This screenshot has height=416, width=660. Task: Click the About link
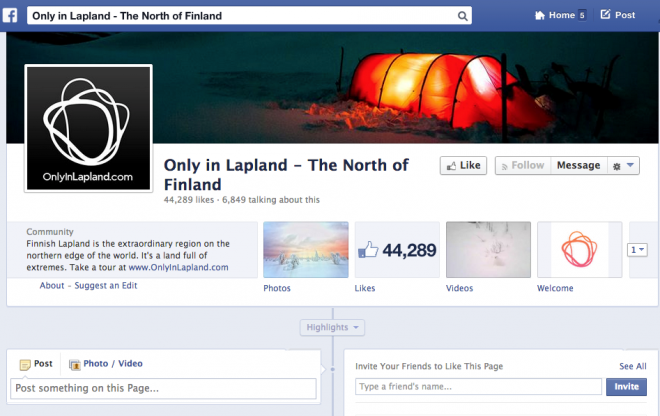52,285
